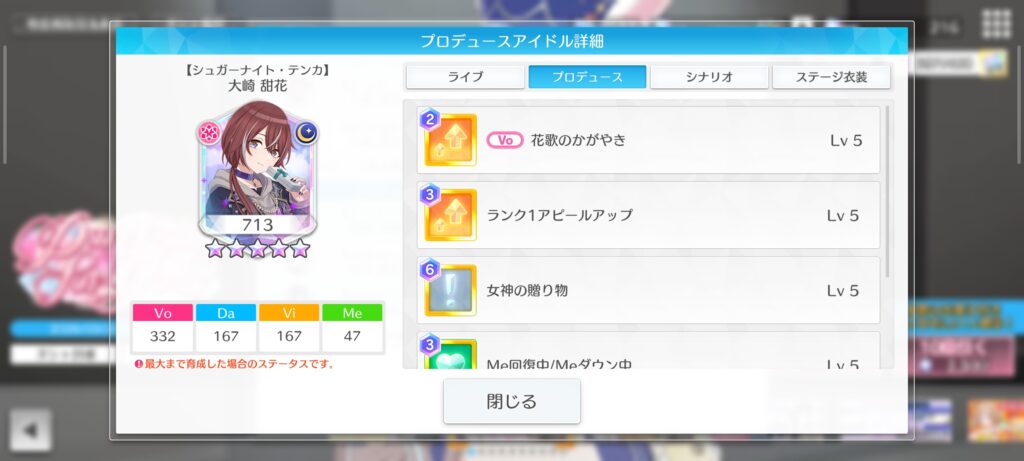This screenshot has width=1024, height=461.
Task: Click the back arrow button bottom left
Action: point(30,430)
